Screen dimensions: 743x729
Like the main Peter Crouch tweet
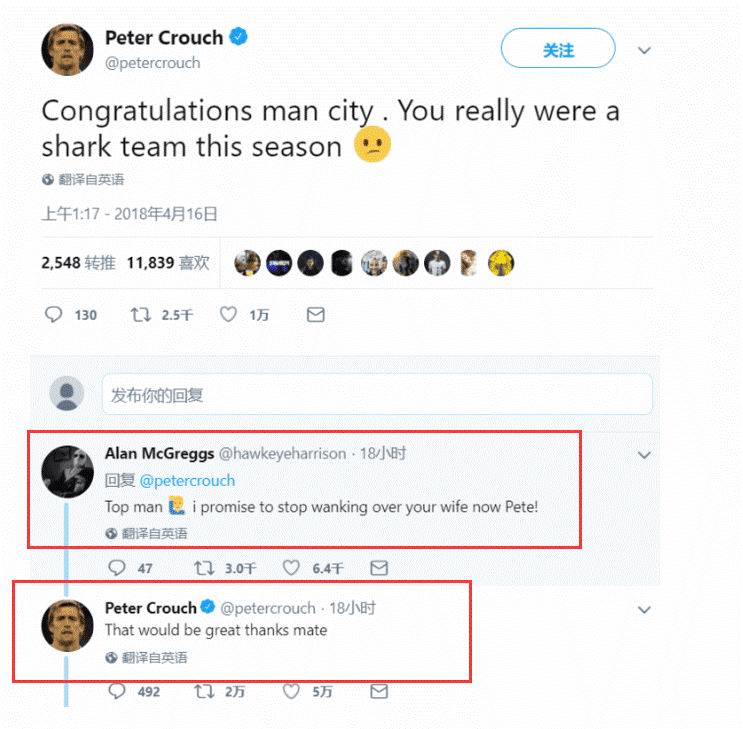[x=228, y=315]
